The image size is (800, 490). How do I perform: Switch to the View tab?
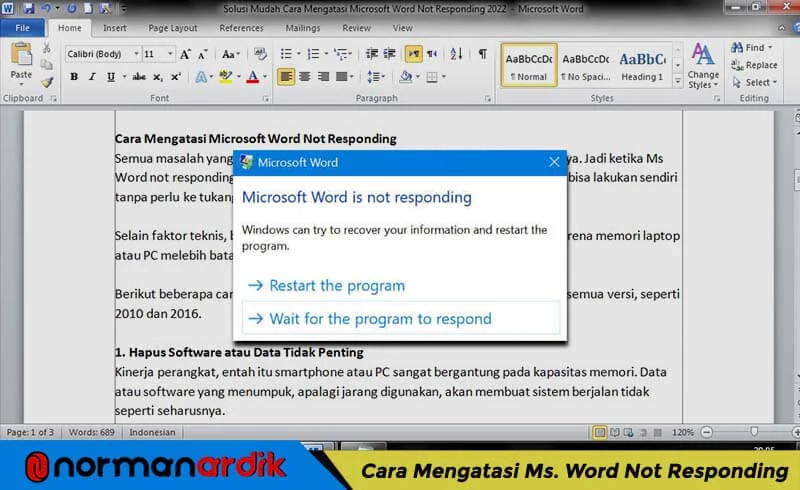click(x=402, y=28)
